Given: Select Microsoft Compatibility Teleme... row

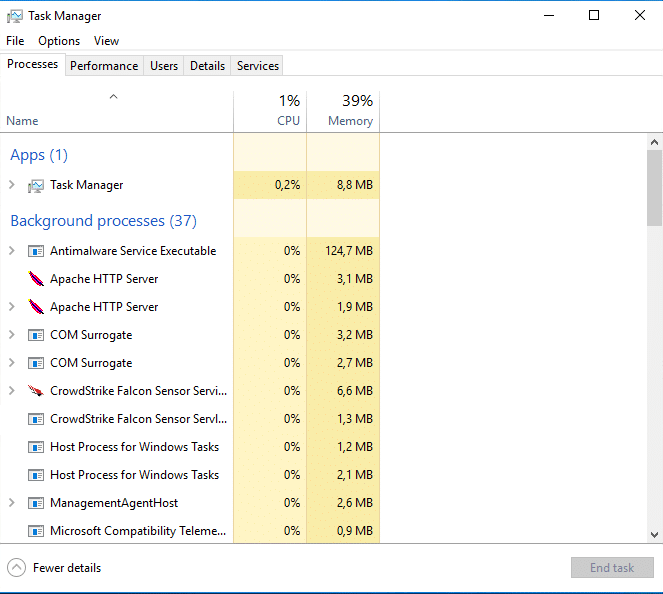Looking at the screenshot, I should pyautogui.click(x=138, y=531).
